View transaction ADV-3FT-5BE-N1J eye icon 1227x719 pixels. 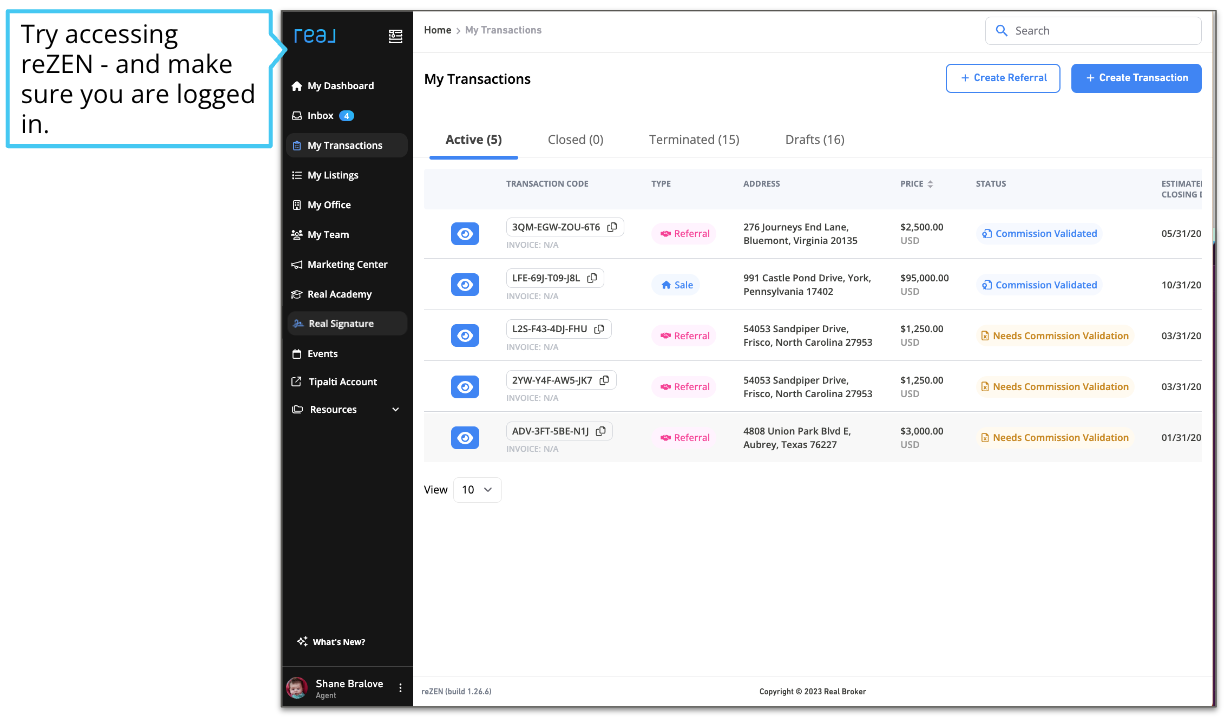pos(465,438)
